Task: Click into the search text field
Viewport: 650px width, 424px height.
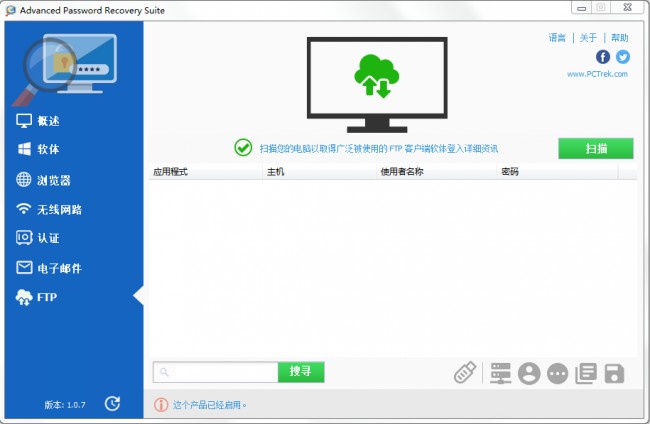Action: (216, 372)
